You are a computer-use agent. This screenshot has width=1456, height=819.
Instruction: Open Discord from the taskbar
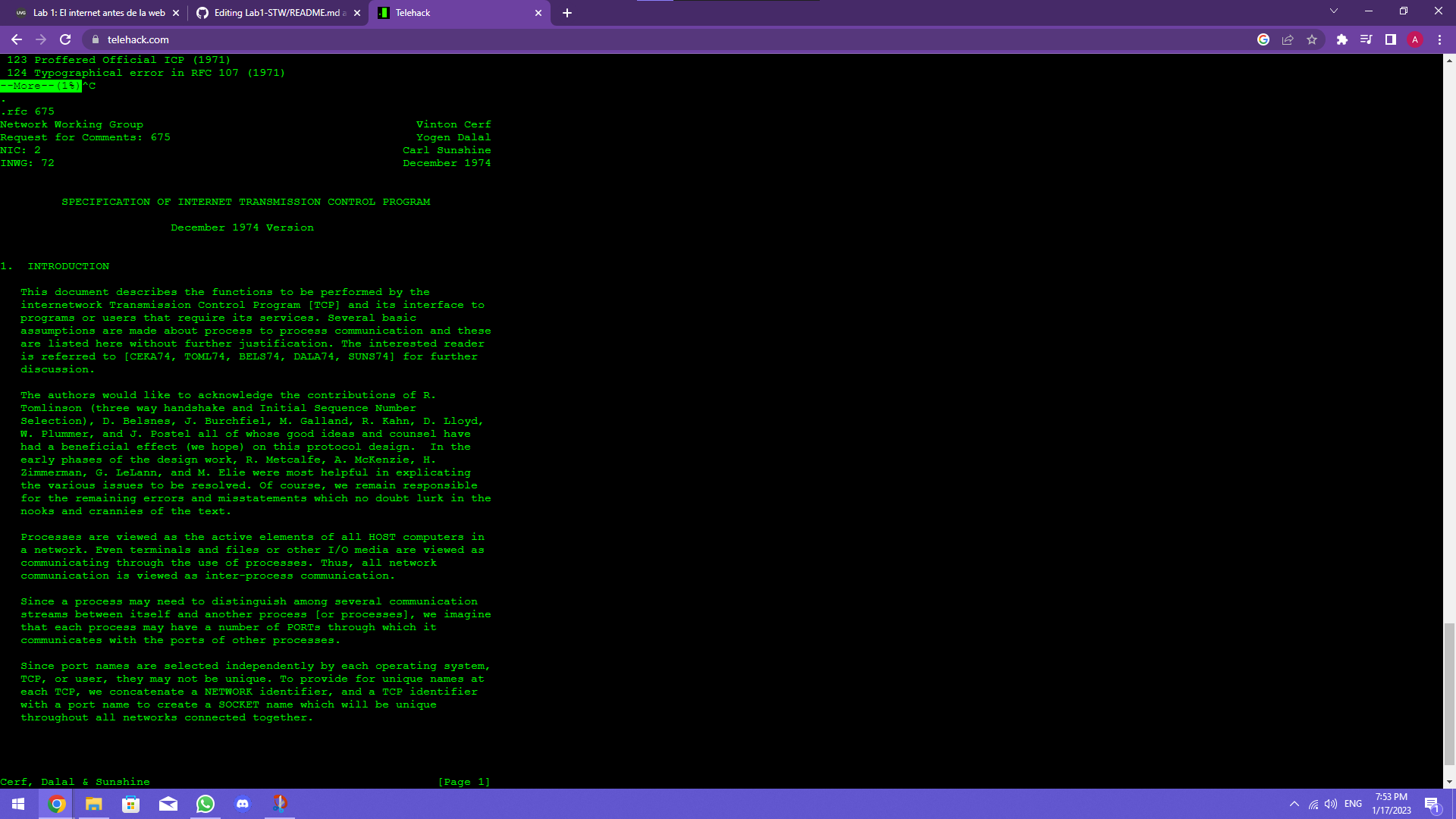[243, 804]
